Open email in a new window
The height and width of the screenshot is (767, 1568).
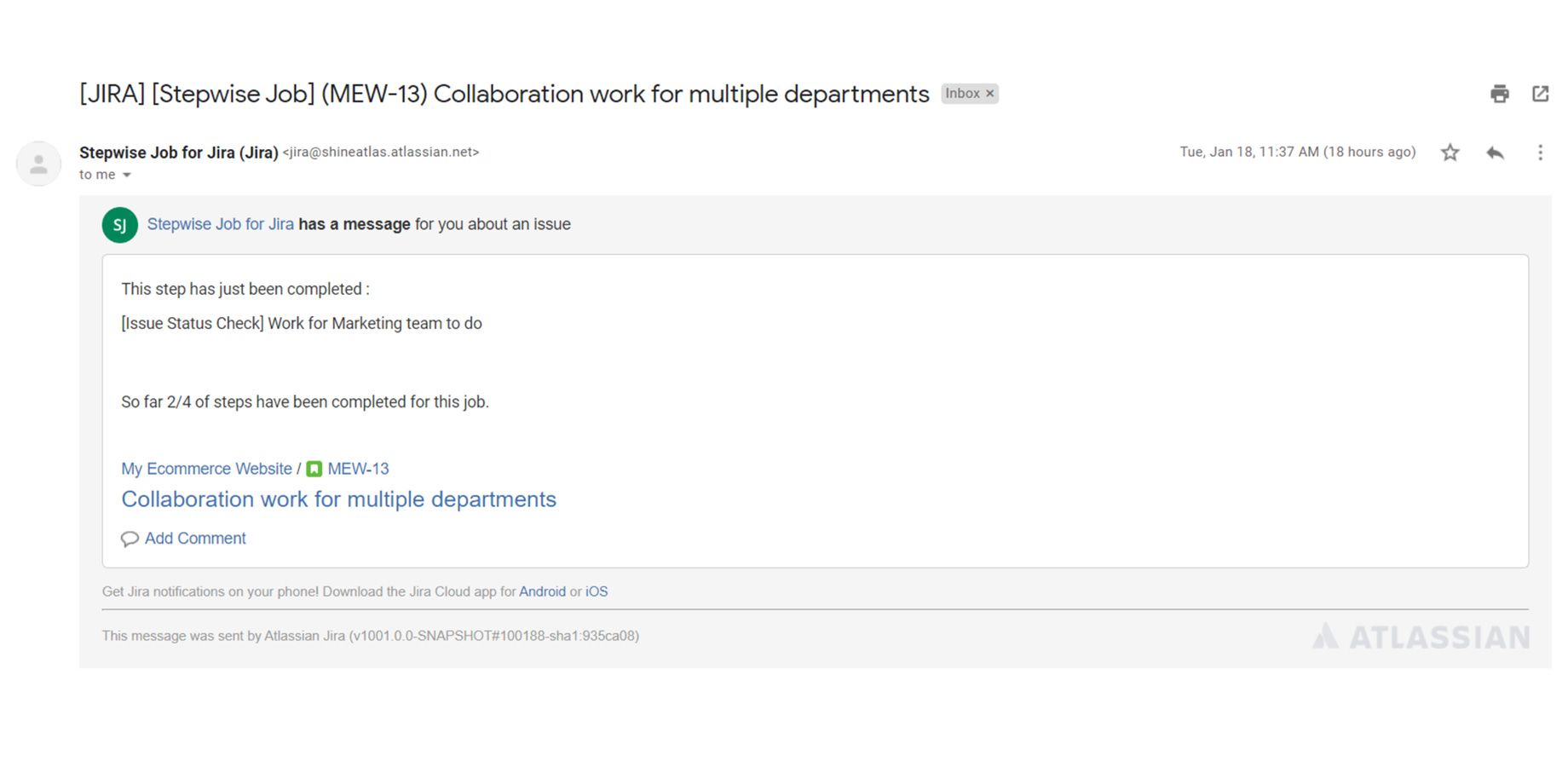[x=1540, y=94]
